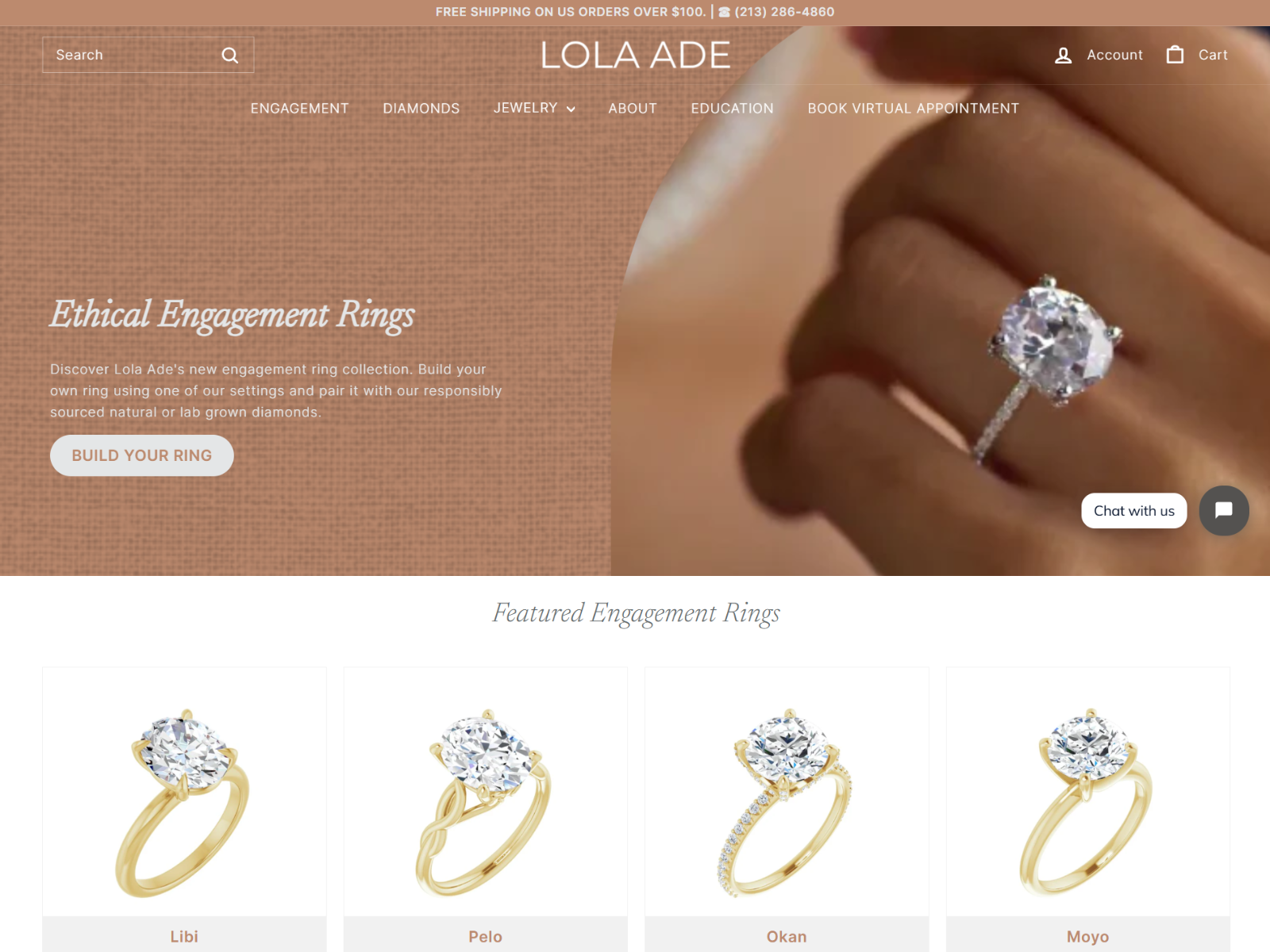Click the Account text link

coord(1114,55)
